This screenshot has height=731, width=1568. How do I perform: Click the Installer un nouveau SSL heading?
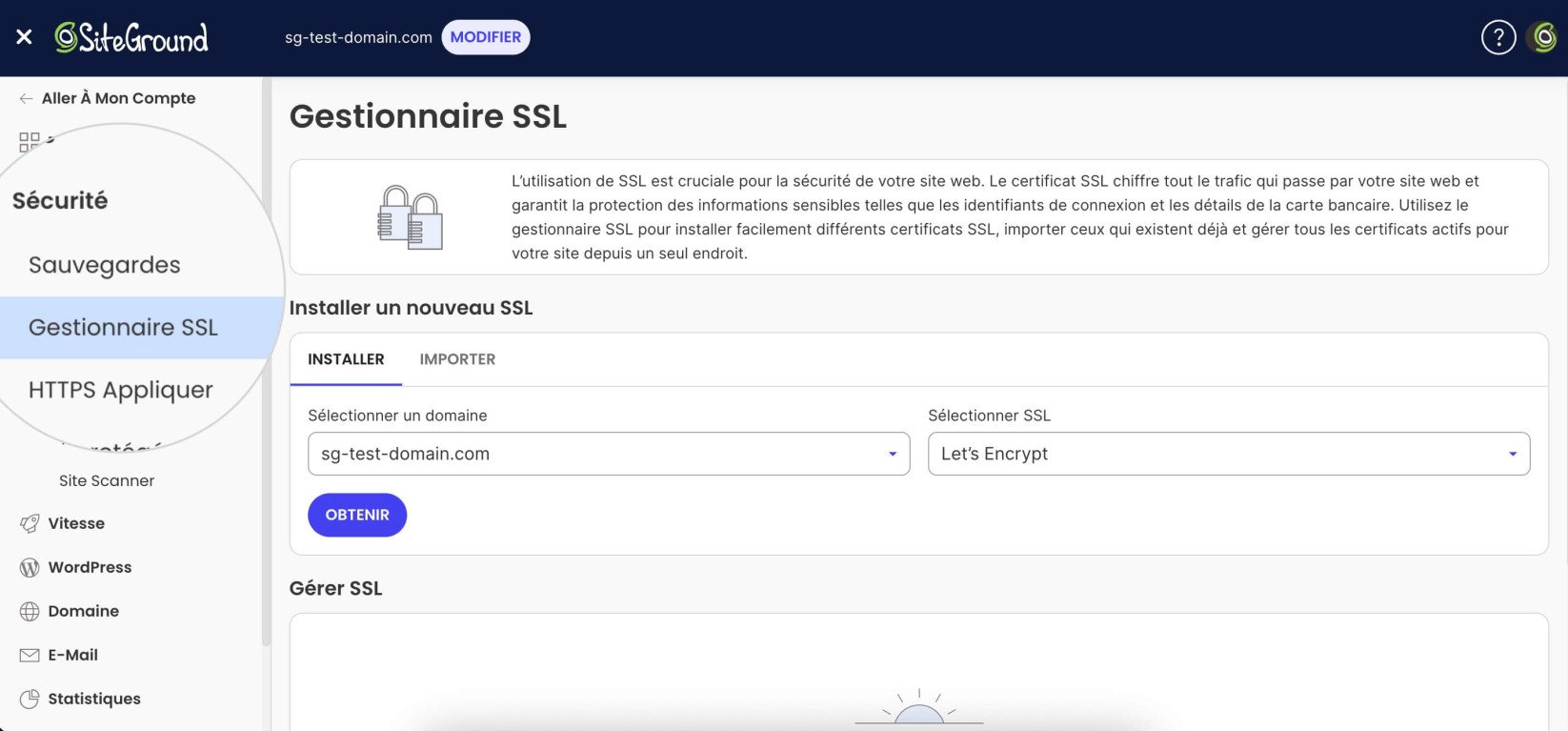411,308
